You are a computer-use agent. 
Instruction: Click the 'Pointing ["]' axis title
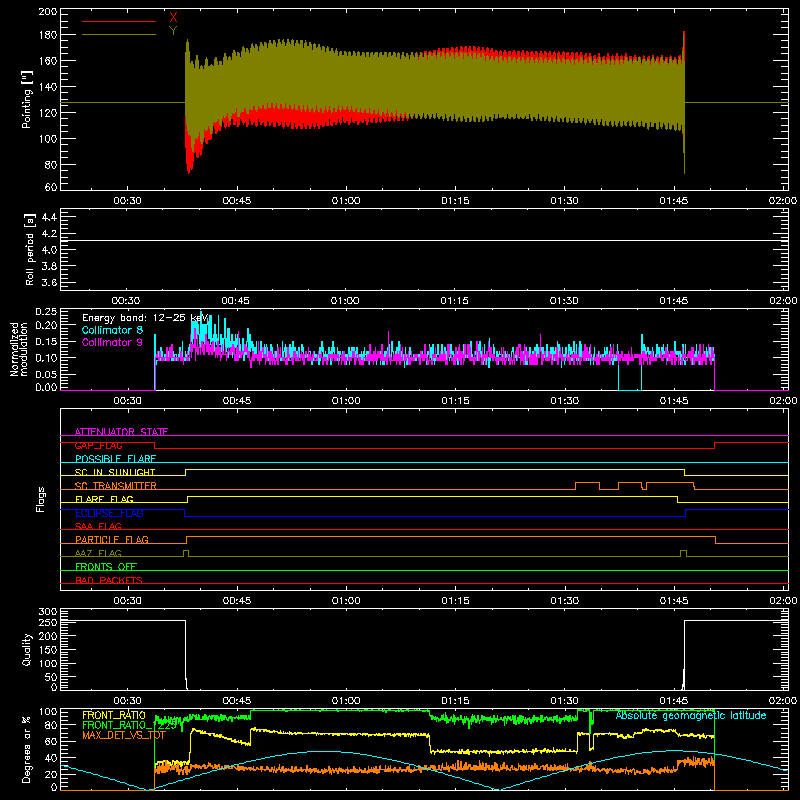tap(27, 99)
